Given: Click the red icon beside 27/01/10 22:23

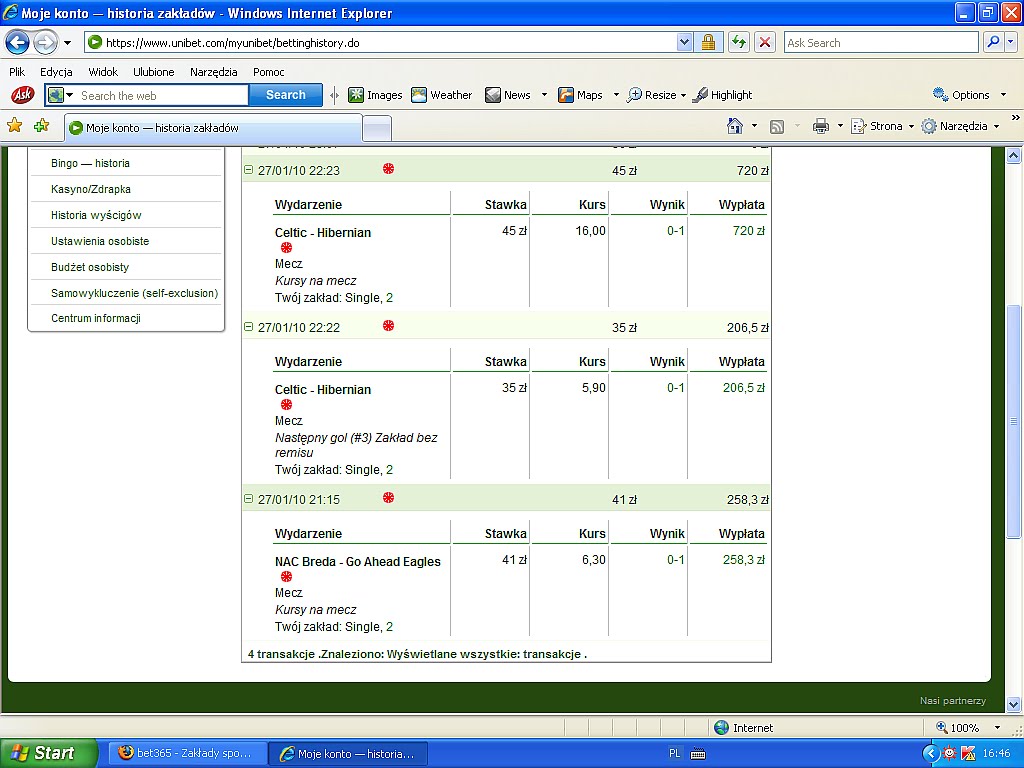Looking at the screenshot, I should click(x=389, y=169).
